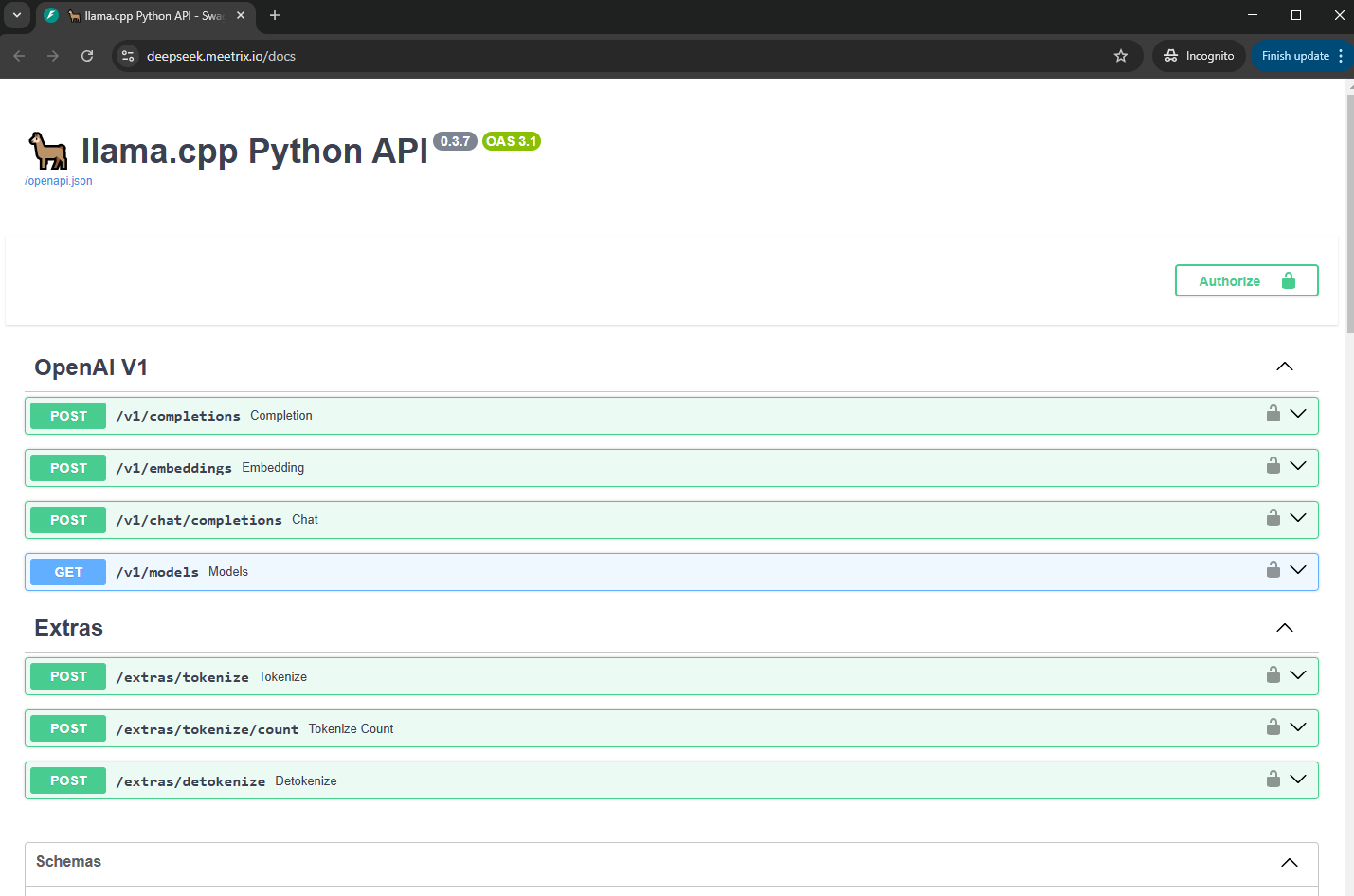Open the /openapi.json link
1354x896 pixels.
[x=59, y=181]
